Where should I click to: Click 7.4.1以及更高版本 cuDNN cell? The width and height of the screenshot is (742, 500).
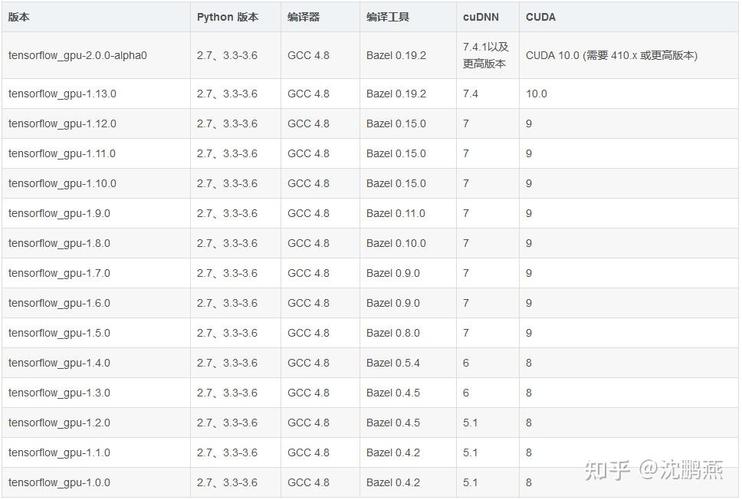pos(486,55)
